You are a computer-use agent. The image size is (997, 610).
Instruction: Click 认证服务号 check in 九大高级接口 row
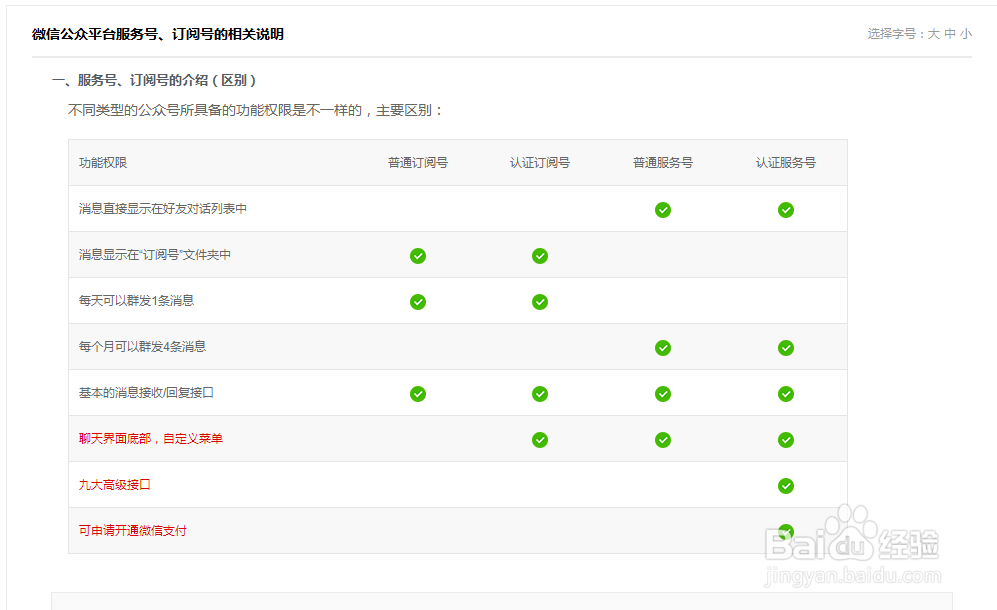[786, 486]
